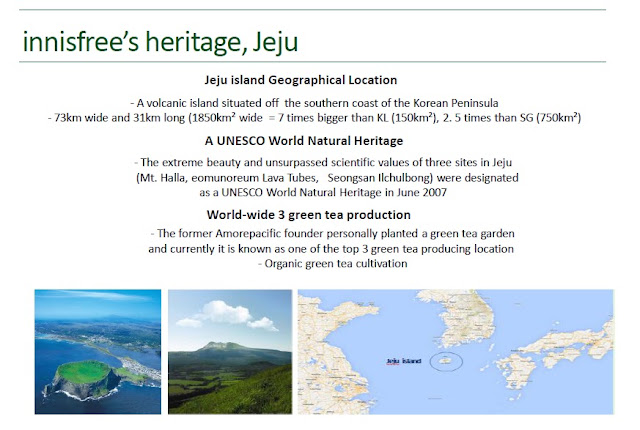Click the slide title "innisfree's heritage, Jeju"

coord(160,42)
